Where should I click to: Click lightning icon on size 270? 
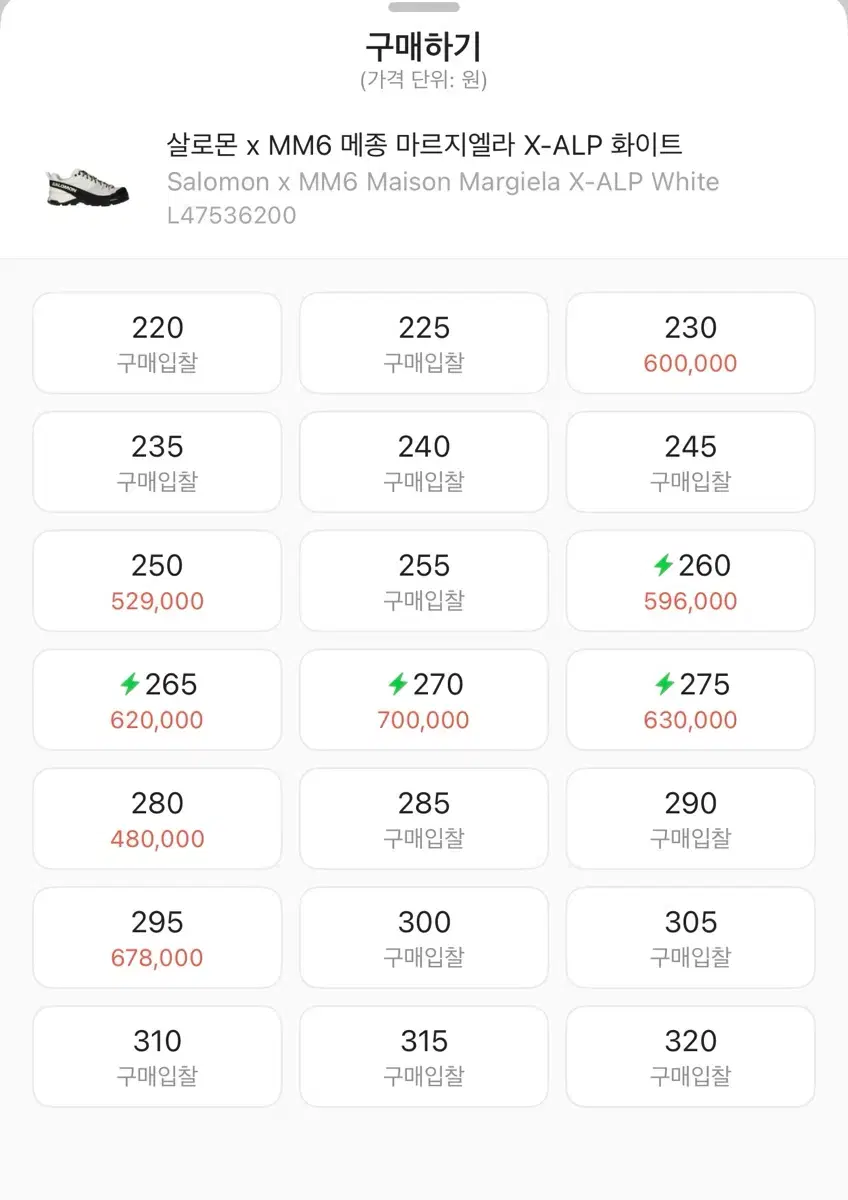pyautogui.click(x=397, y=685)
